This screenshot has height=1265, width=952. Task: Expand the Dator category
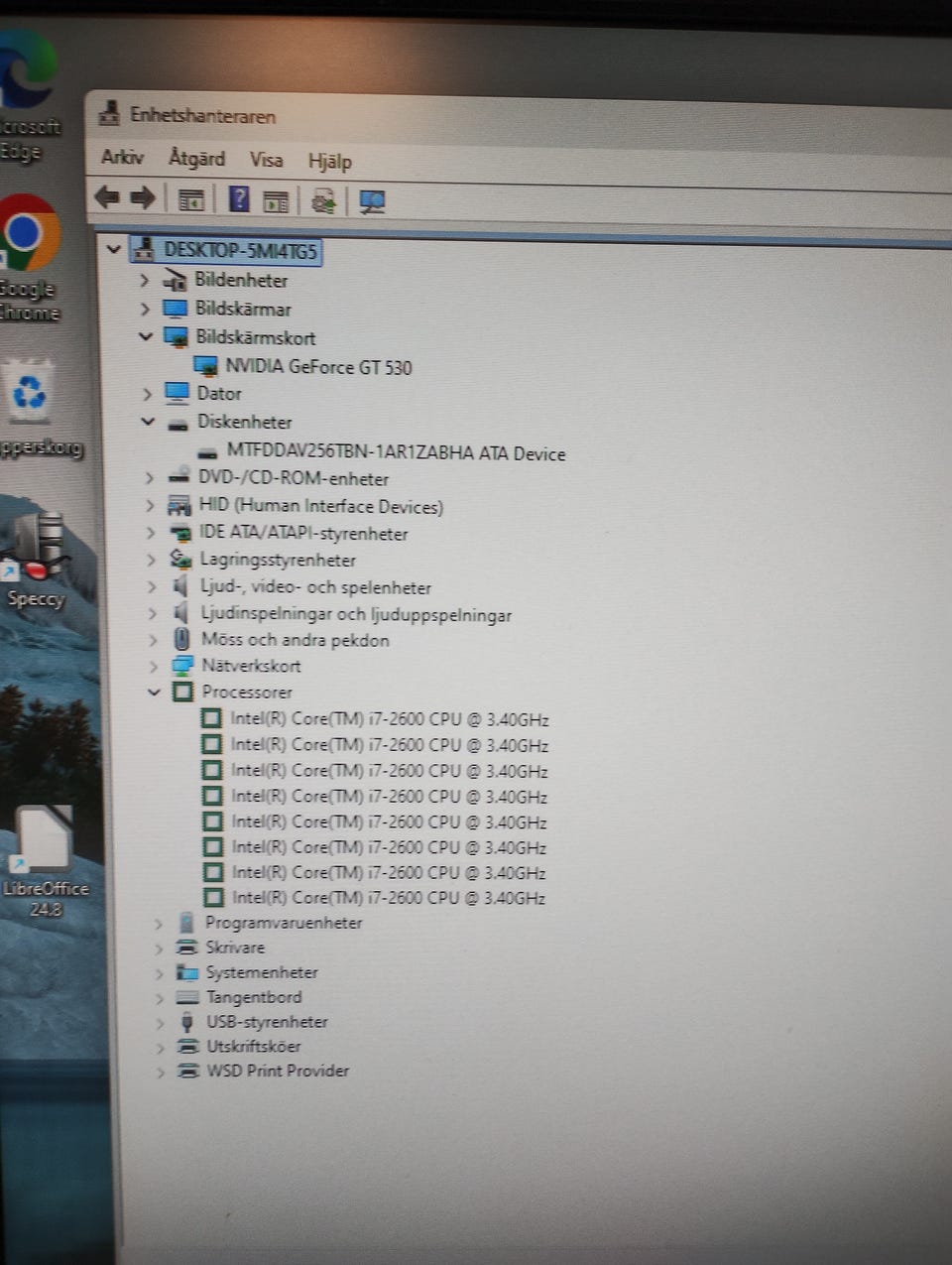147,394
